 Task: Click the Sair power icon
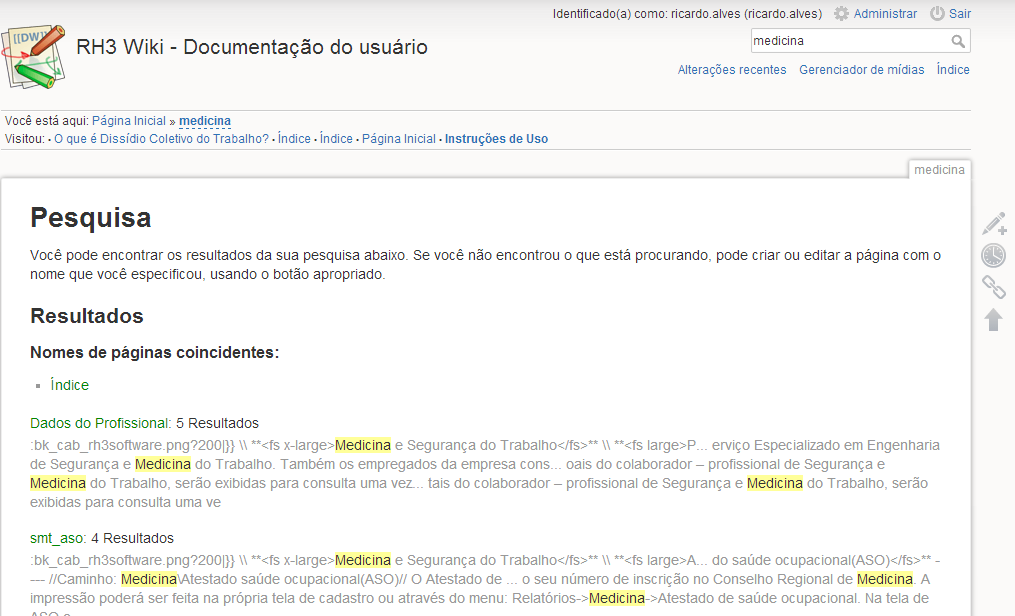tap(937, 14)
